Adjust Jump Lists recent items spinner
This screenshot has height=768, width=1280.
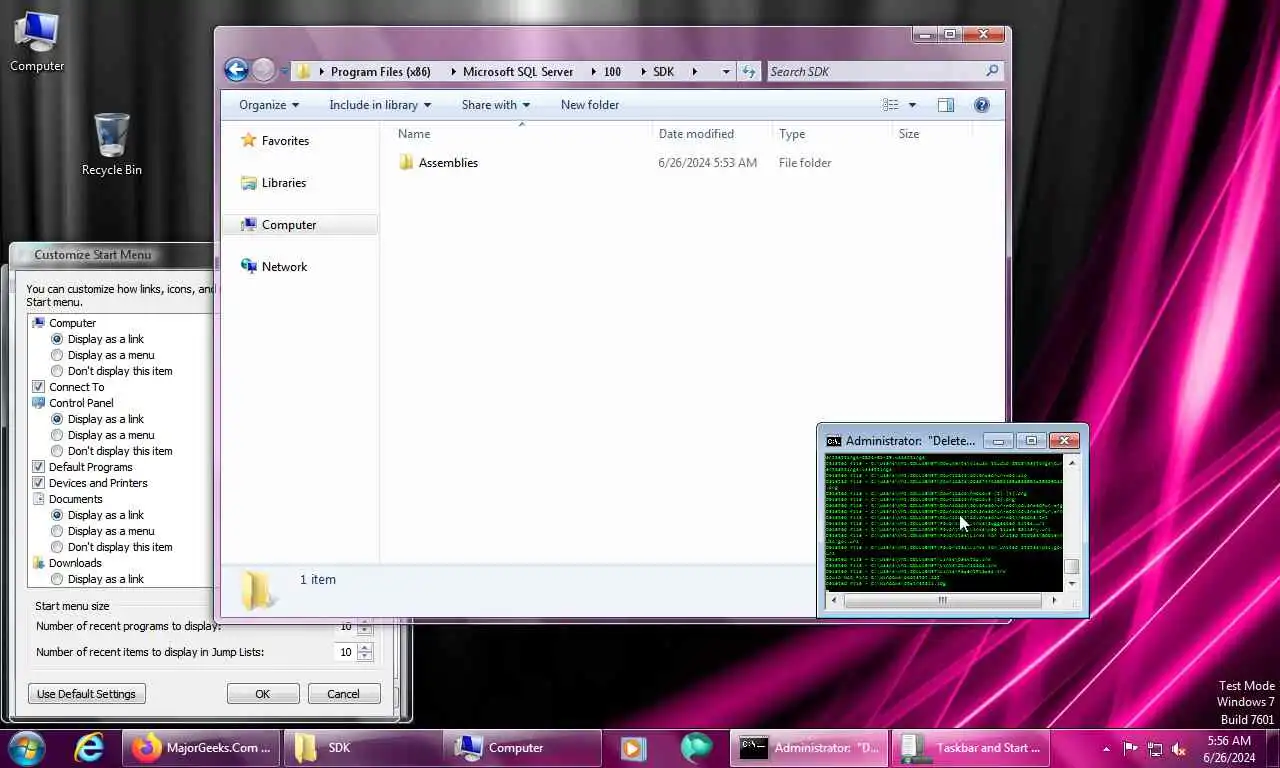[365, 652]
